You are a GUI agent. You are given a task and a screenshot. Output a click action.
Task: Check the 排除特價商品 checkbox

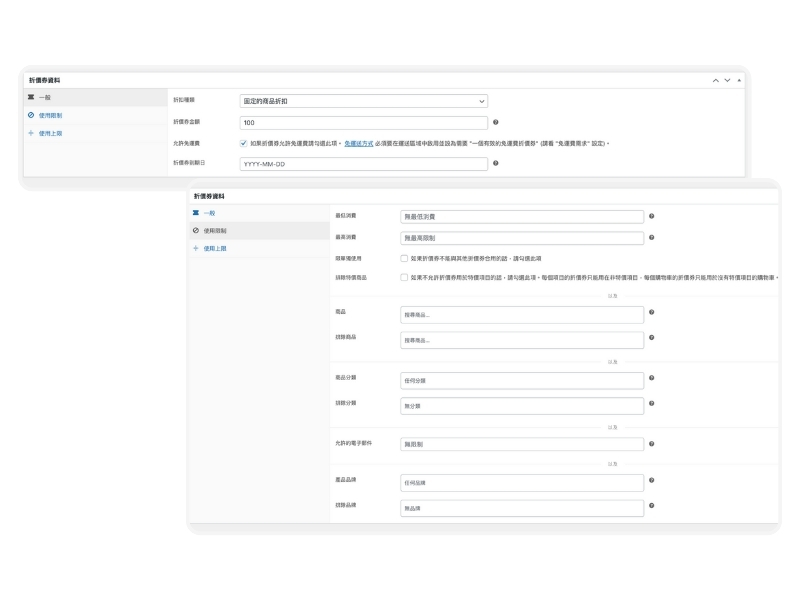(x=404, y=277)
